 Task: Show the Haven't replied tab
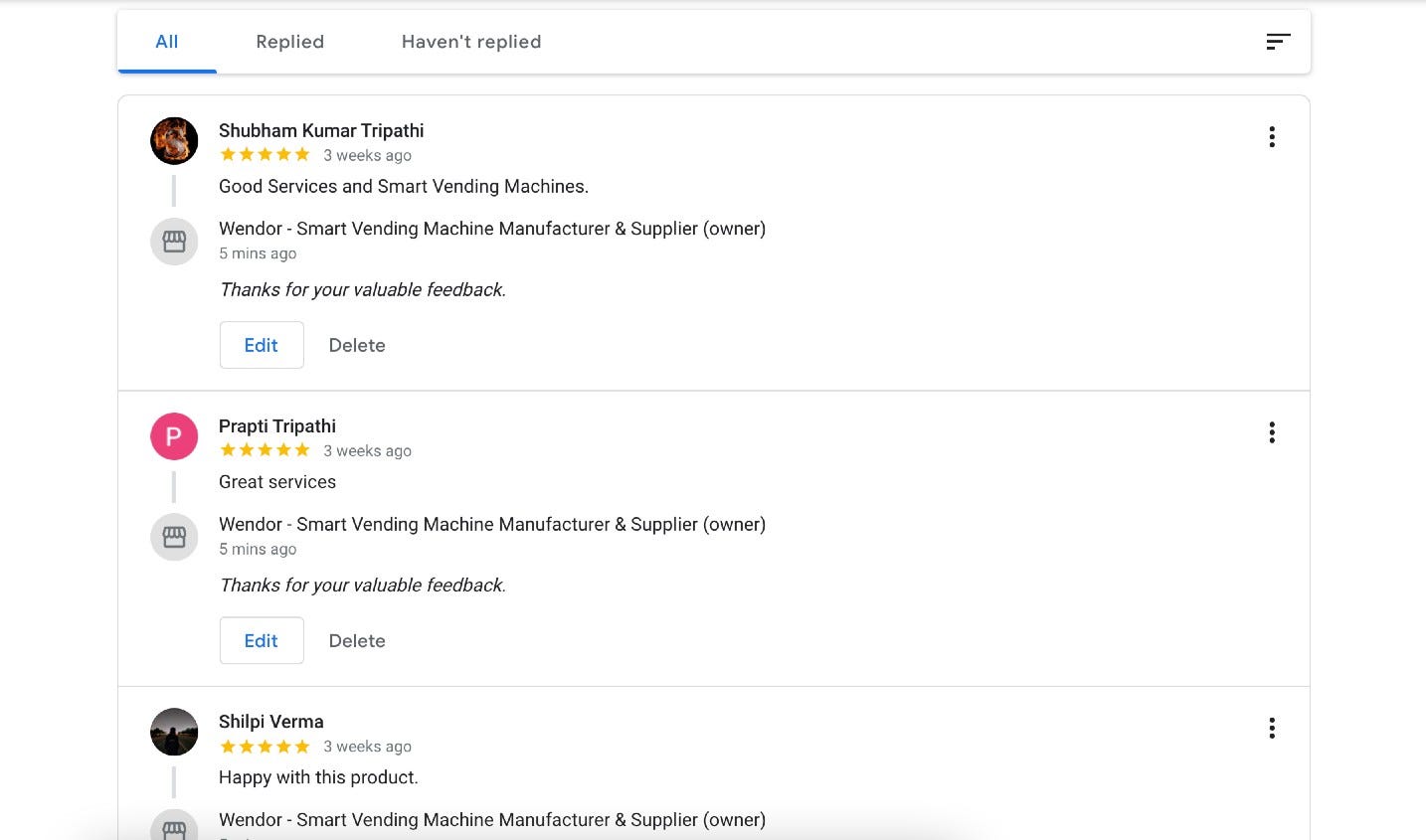click(x=471, y=42)
